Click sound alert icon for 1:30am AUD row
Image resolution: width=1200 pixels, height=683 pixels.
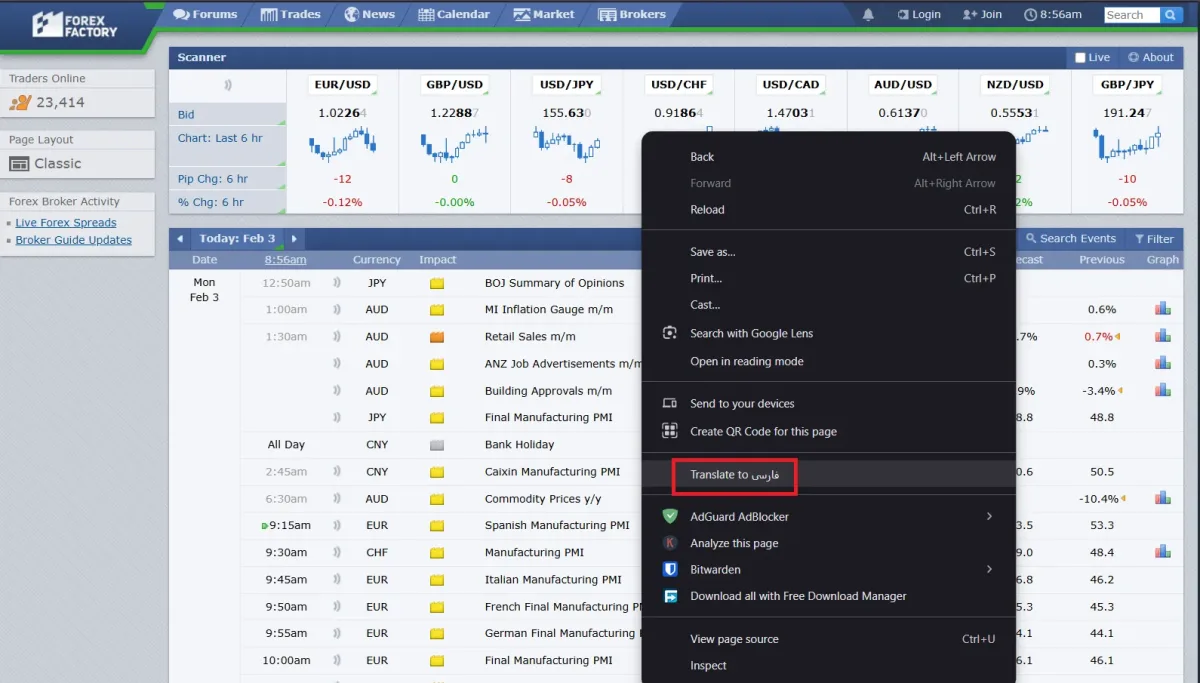point(337,337)
